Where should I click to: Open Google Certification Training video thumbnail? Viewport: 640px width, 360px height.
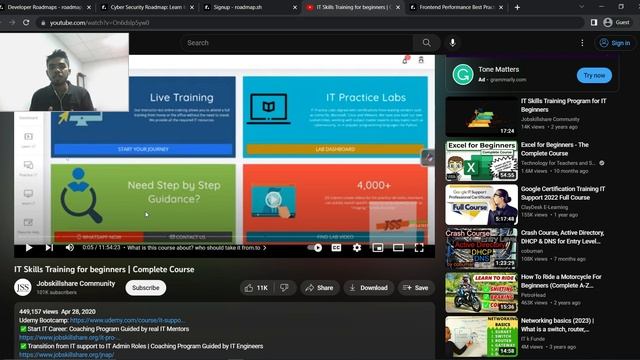(482, 204)
